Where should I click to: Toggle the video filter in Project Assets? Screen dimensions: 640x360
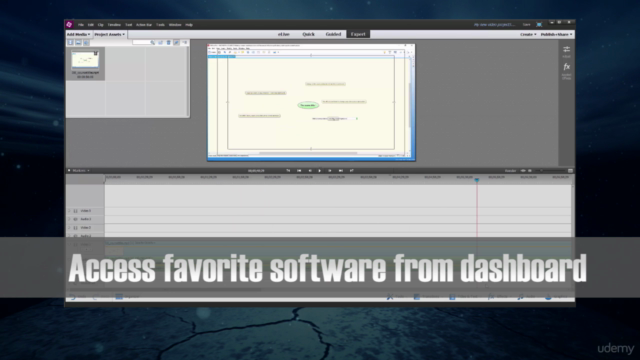[x=70, y=42]
